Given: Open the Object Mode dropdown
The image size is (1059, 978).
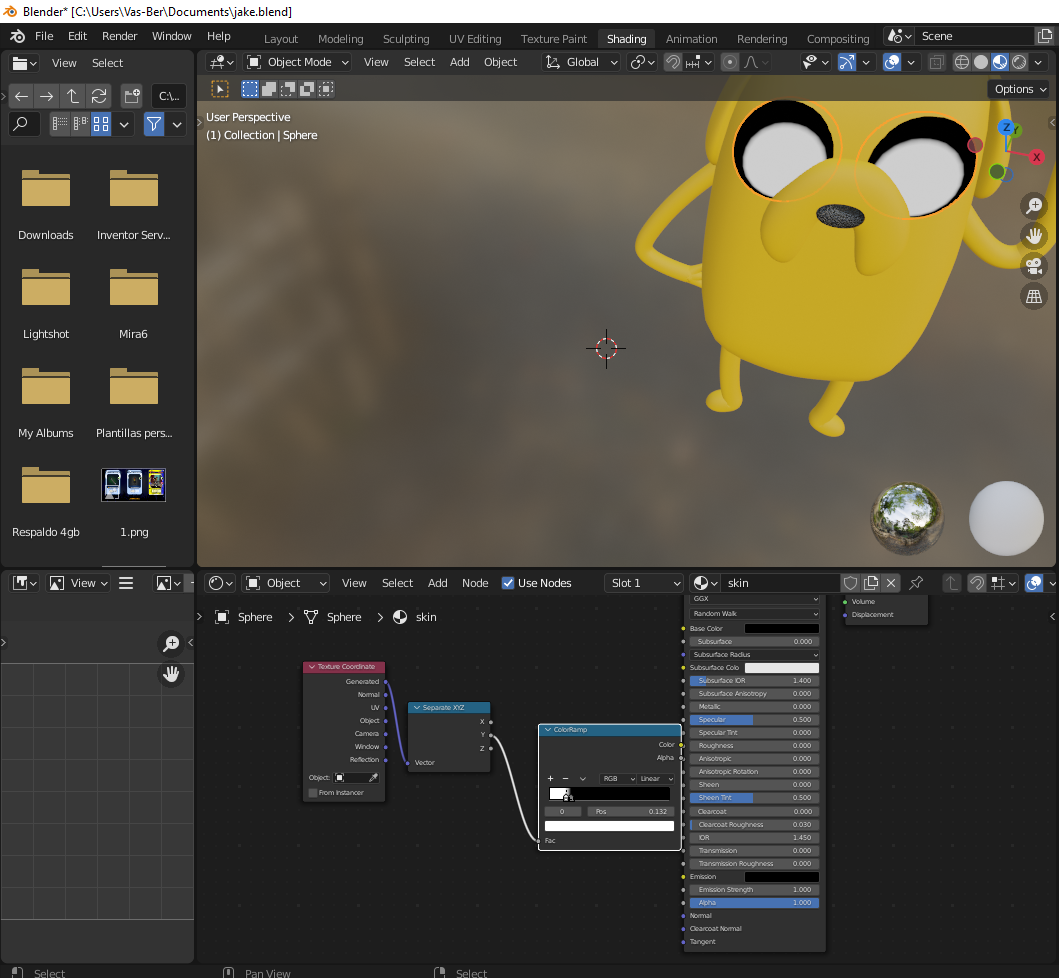Looking at the screenshot, I should 298,63.
